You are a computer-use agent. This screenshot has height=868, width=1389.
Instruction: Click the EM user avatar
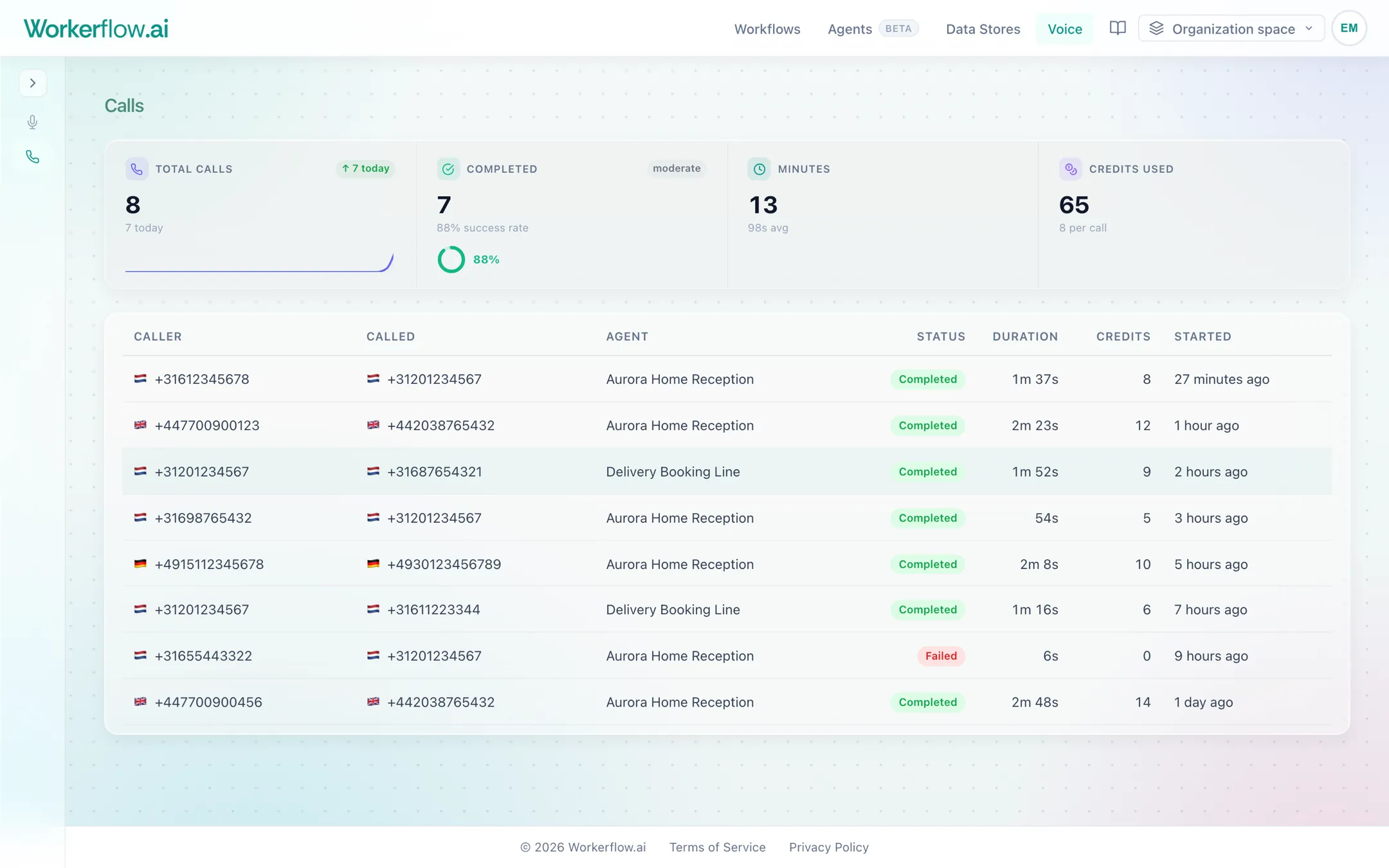(x=1349, y=28)
